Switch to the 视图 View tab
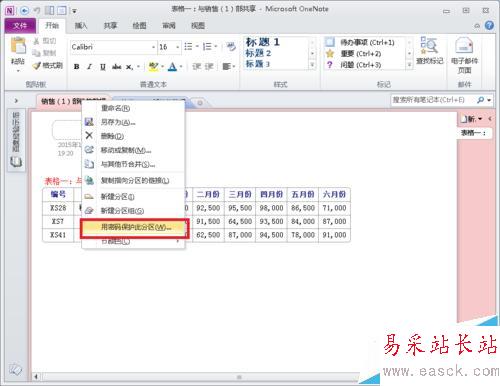The image size is (500, 386). click(198, 26)
